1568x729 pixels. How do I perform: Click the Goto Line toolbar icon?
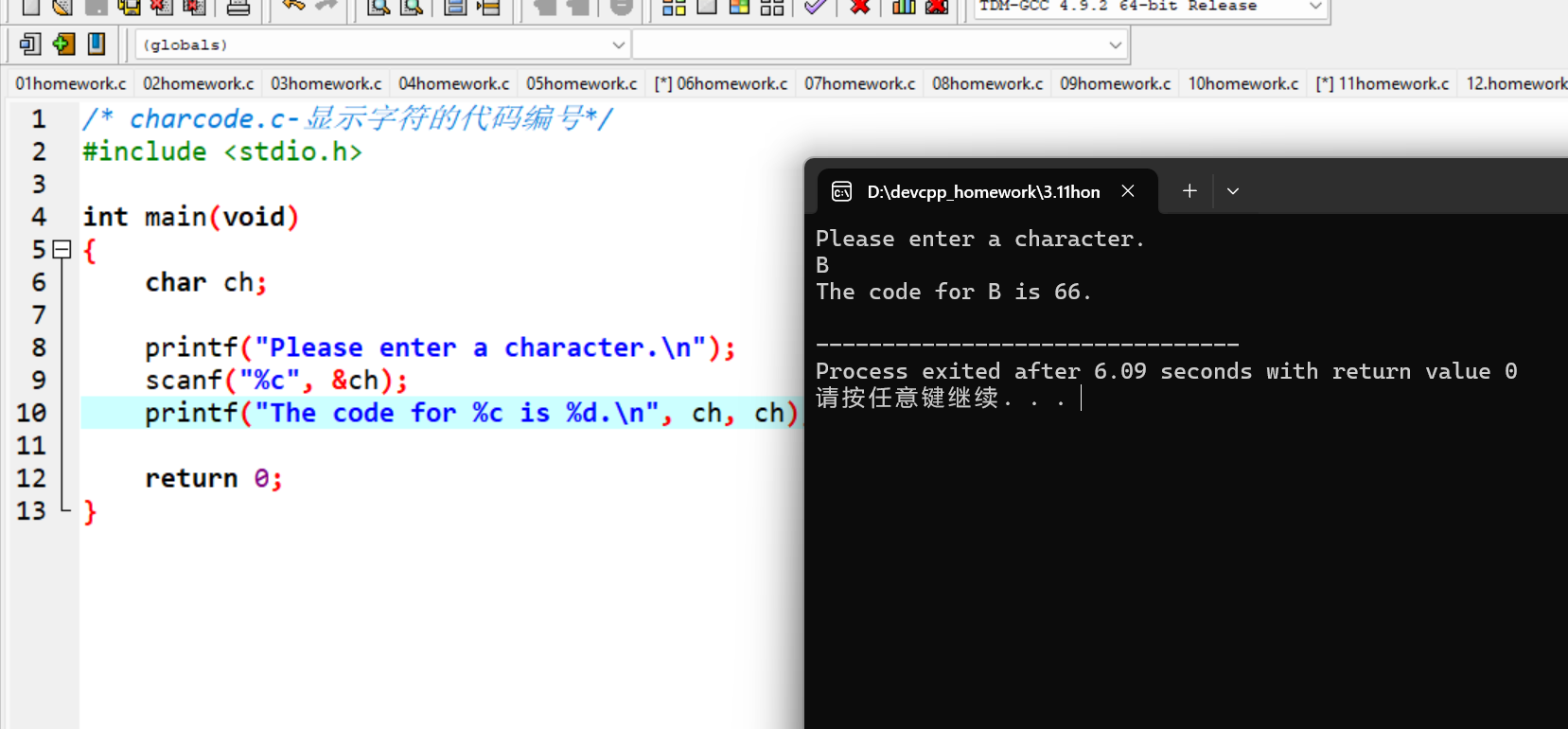488,7
